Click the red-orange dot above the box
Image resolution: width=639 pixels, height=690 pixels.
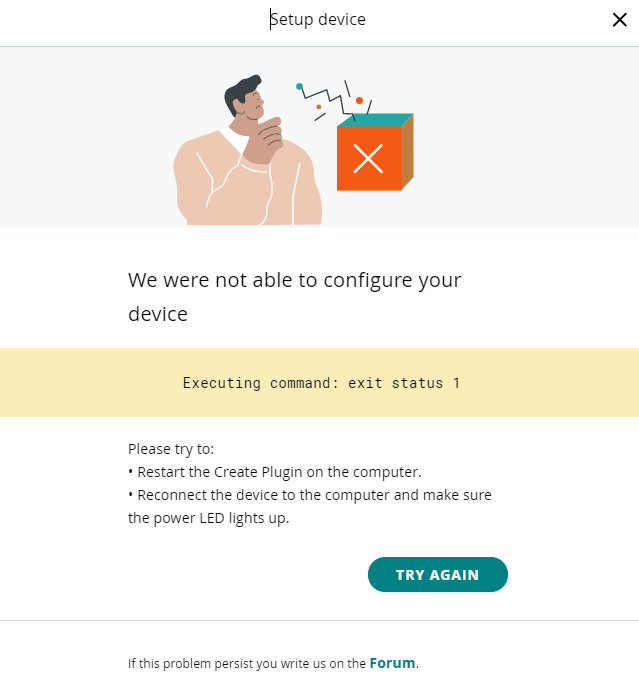click(359, 100)
